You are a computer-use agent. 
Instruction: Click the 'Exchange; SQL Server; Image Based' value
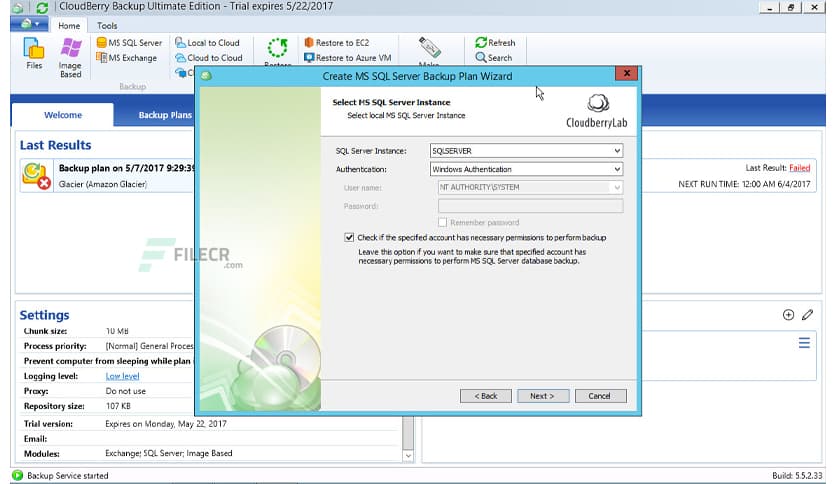(x=168, y=453)
